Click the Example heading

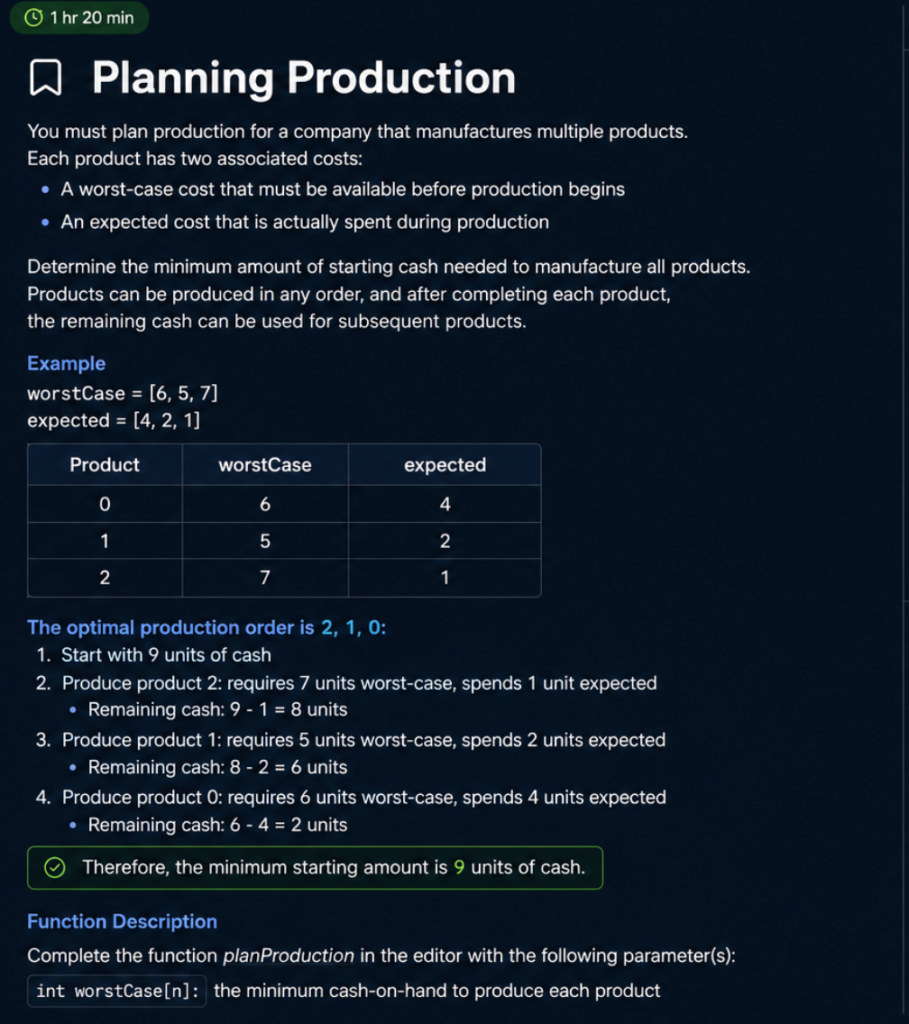tap(66, 363)
